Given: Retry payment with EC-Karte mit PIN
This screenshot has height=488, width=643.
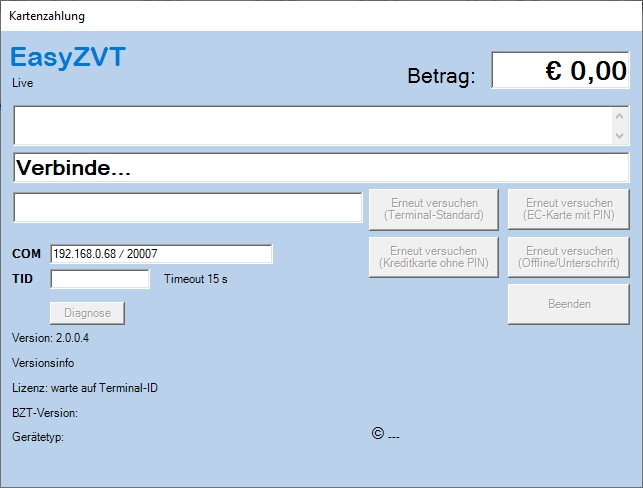Looking at the screenshot, I should point(568,209).
